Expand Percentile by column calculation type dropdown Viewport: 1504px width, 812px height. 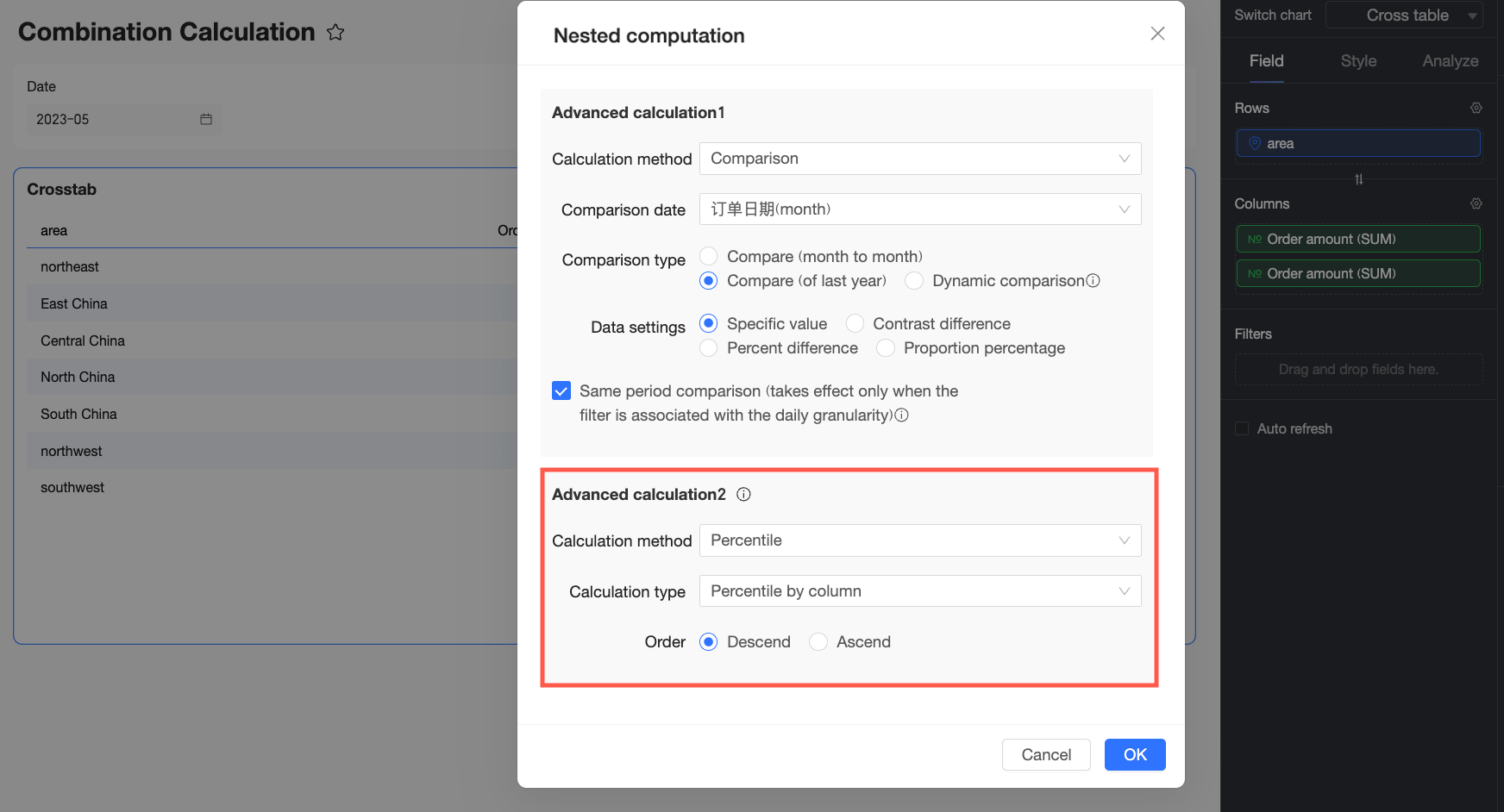(920, 591)
